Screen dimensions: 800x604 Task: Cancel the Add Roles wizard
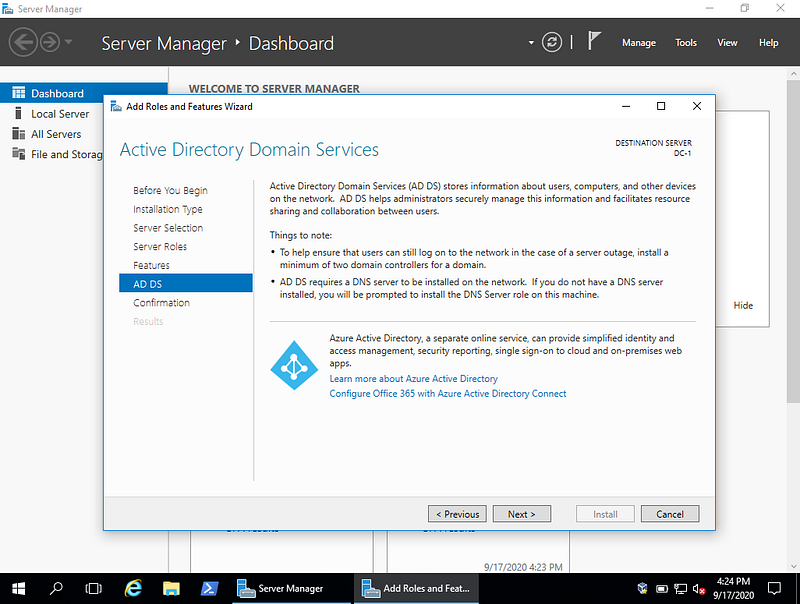coord(670,514)
